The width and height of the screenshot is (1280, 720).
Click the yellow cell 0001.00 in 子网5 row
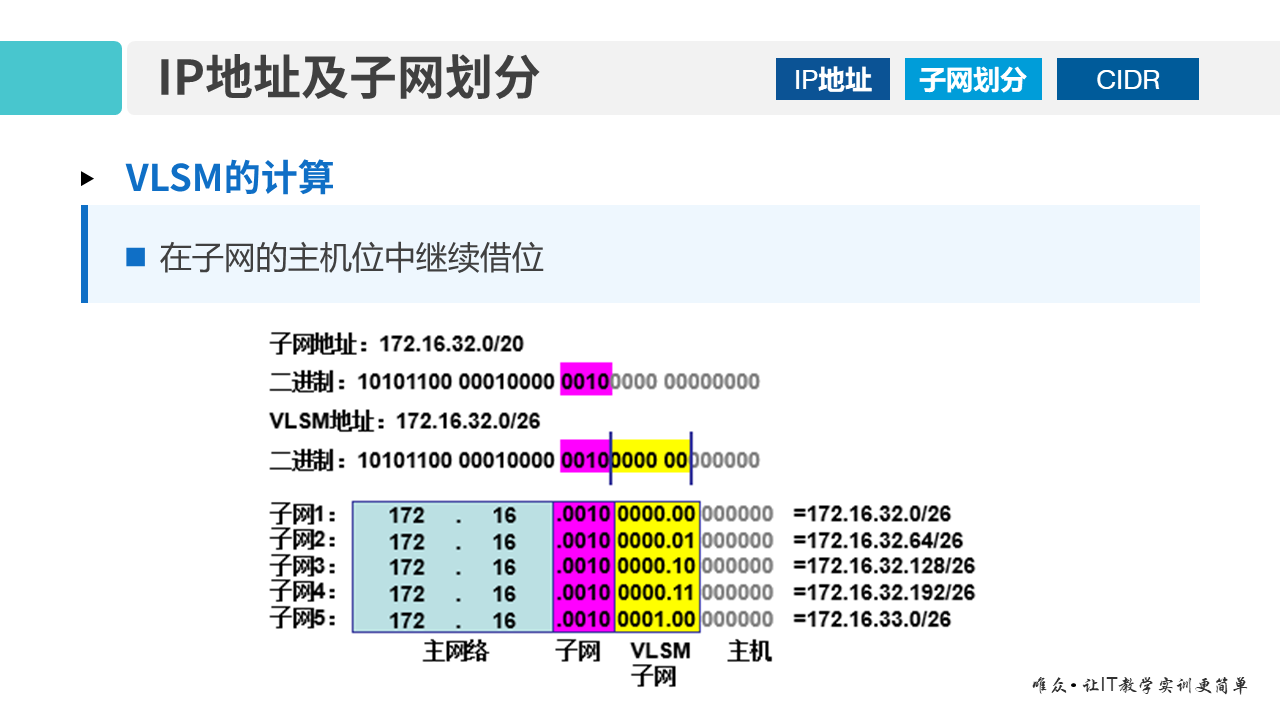pyautogui.click(x=656, y=619)
